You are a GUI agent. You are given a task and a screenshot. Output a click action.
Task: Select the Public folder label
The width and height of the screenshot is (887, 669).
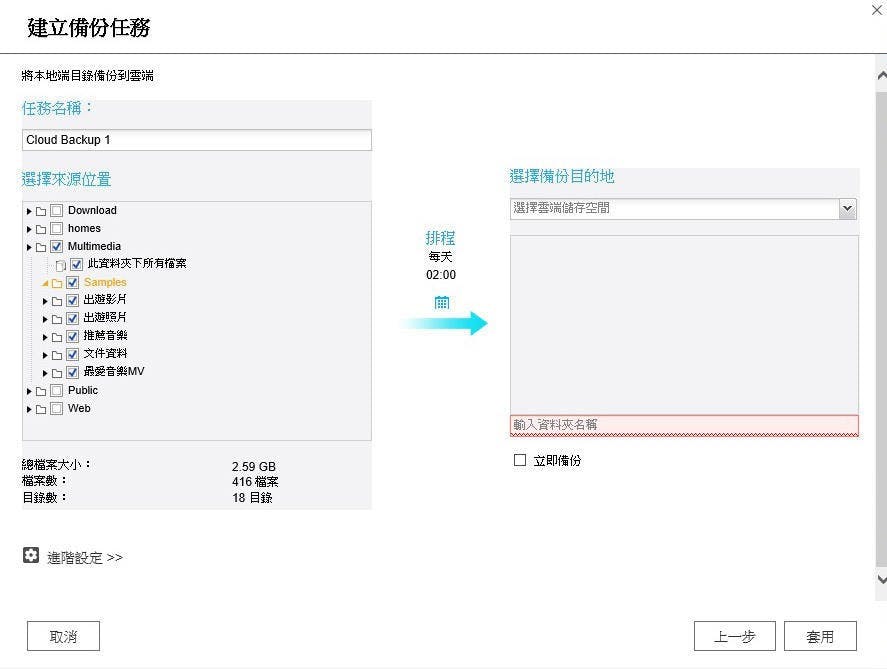tap(83, 390)
